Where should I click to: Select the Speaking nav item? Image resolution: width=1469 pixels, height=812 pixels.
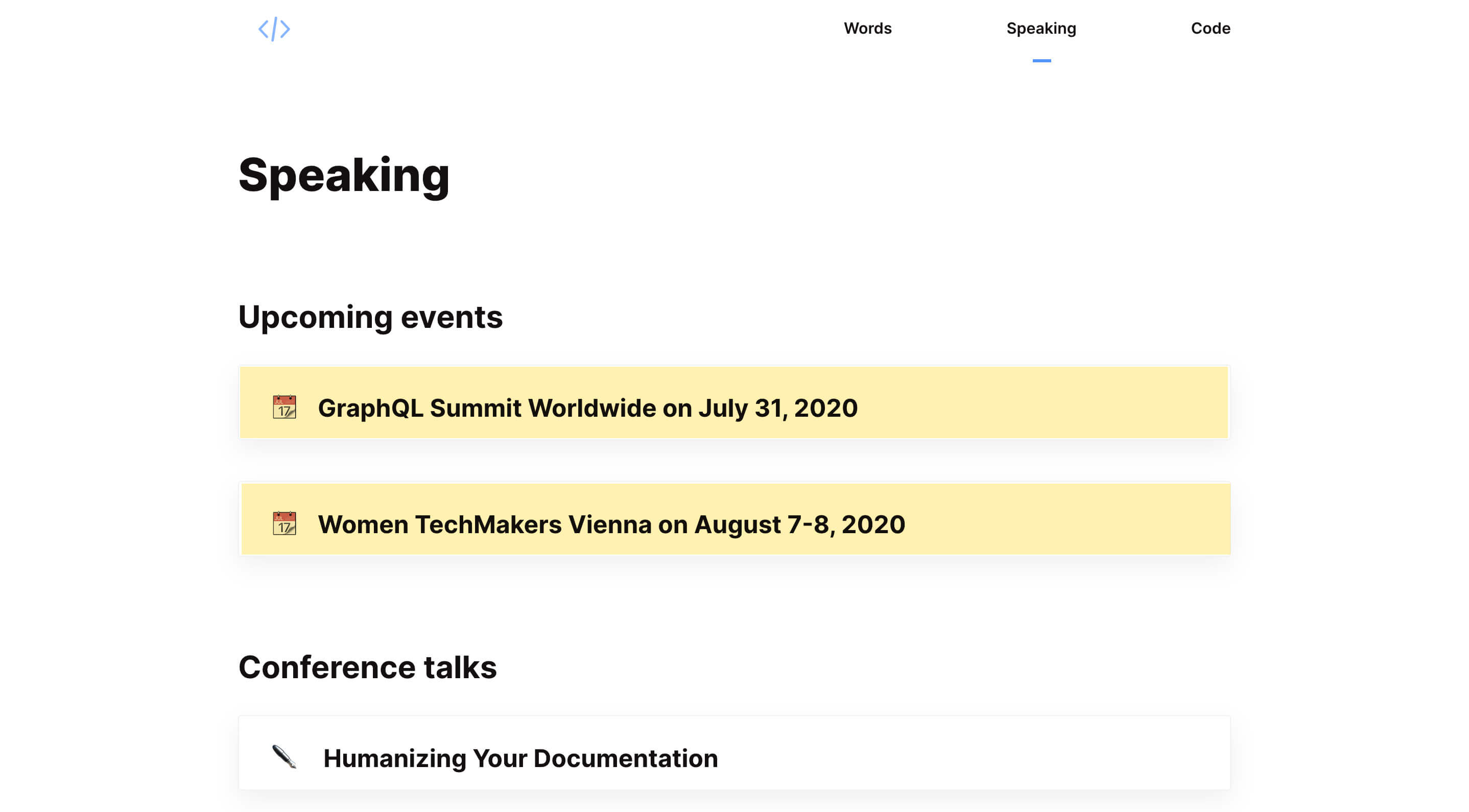1041,29
